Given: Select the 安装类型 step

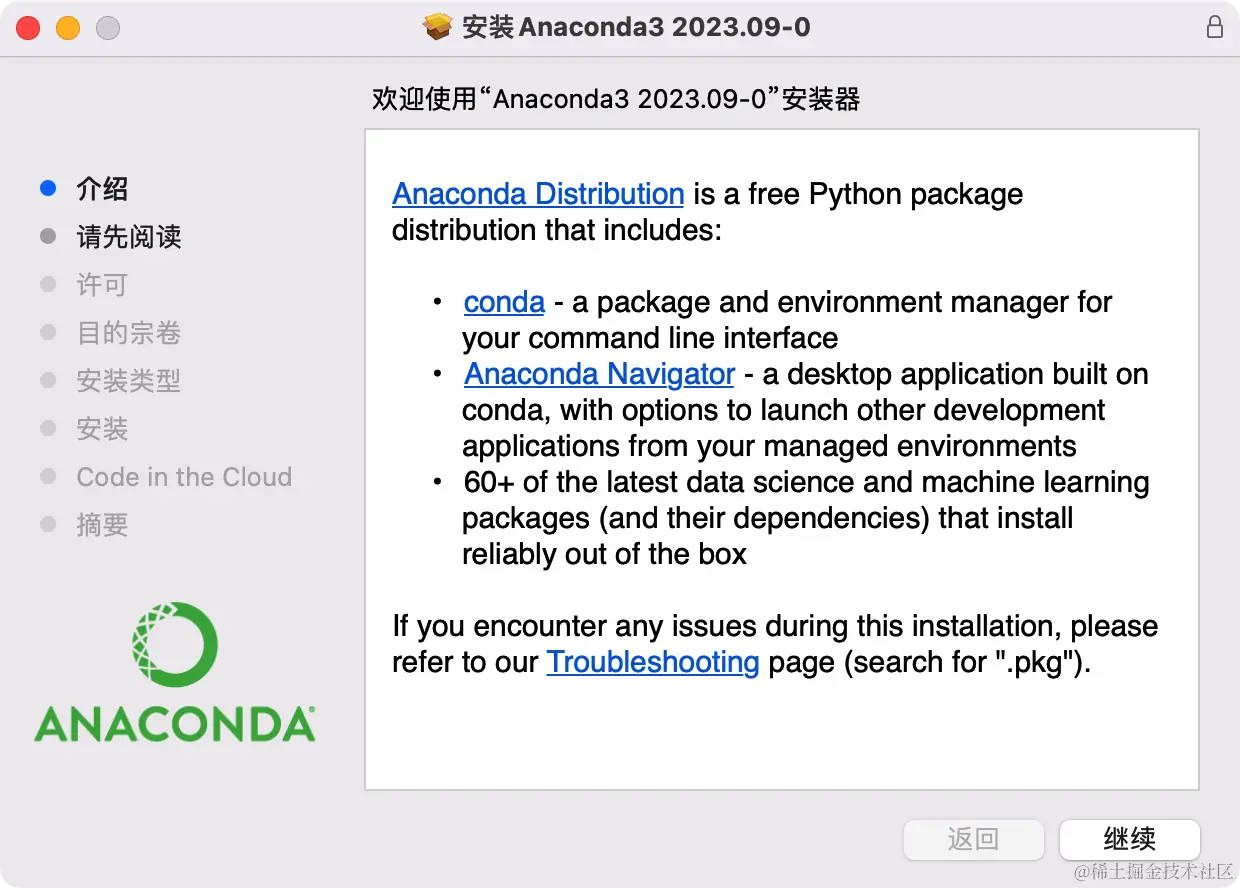Looking at the screenshot, I should click(x=129, y=380).
